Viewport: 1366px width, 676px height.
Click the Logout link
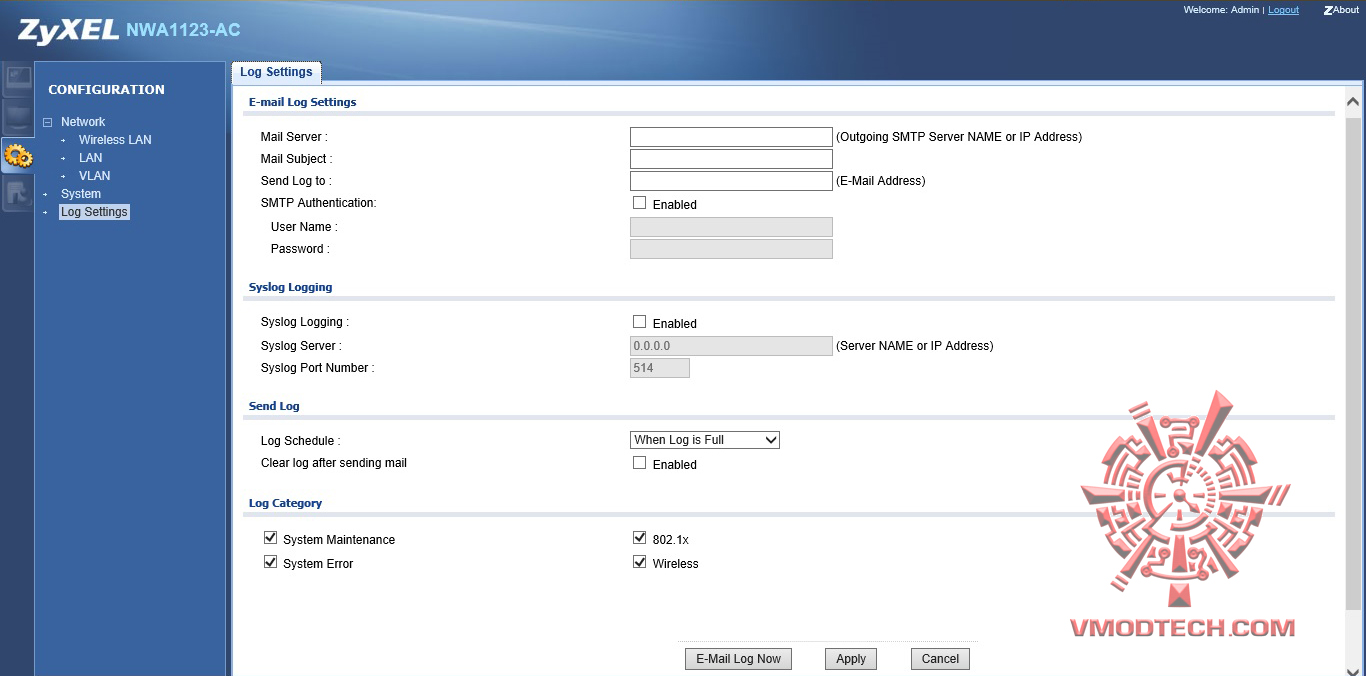(x=1283, y=10)
